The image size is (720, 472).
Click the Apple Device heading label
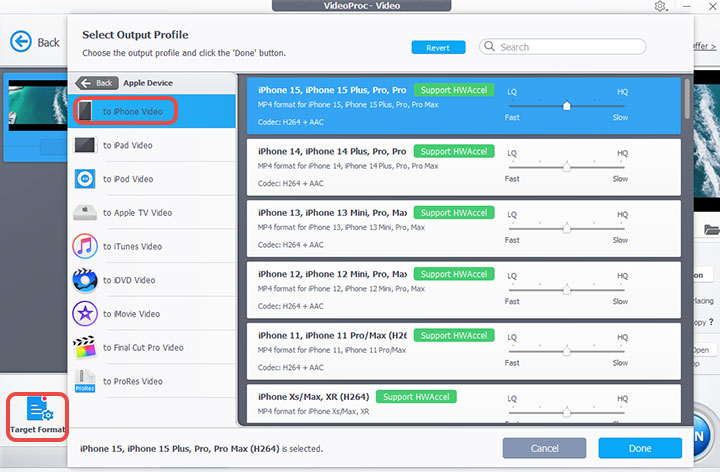pos(148,83)
